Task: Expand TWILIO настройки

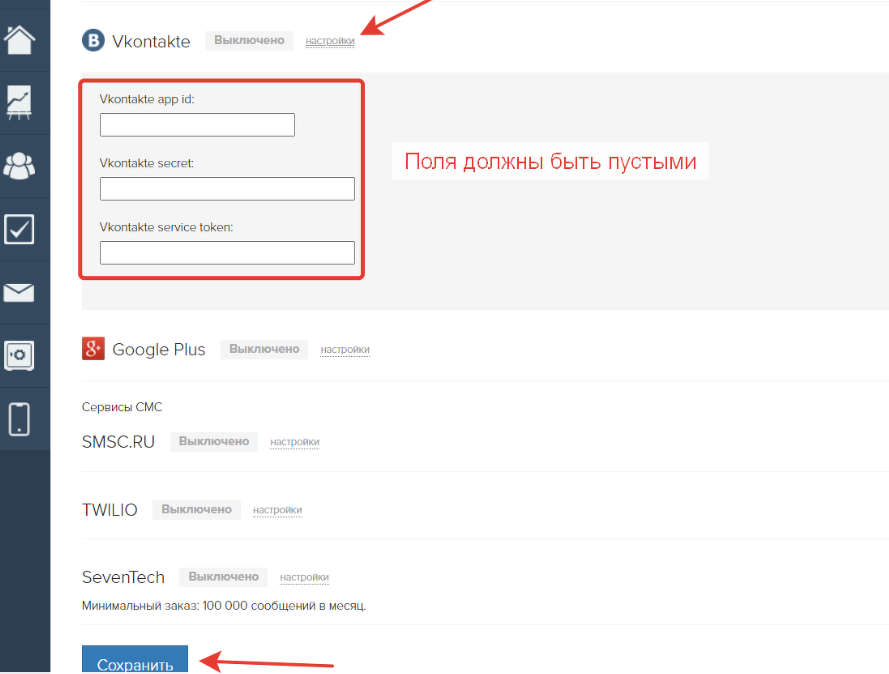Action: coord(277,510)
